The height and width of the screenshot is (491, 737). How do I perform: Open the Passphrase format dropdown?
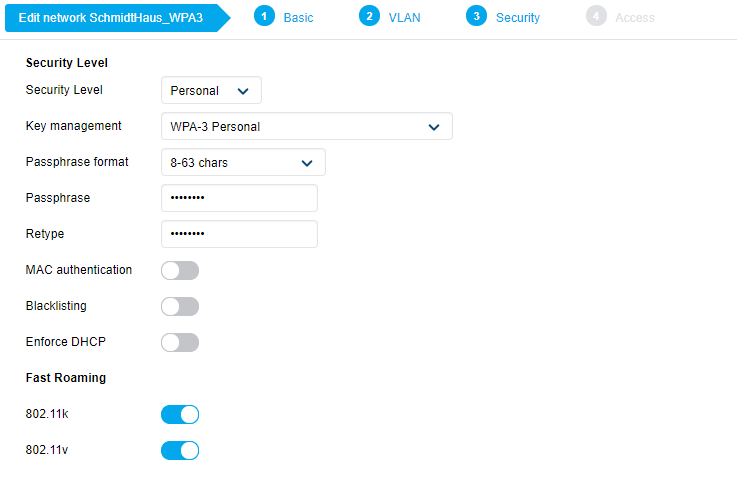242,163
